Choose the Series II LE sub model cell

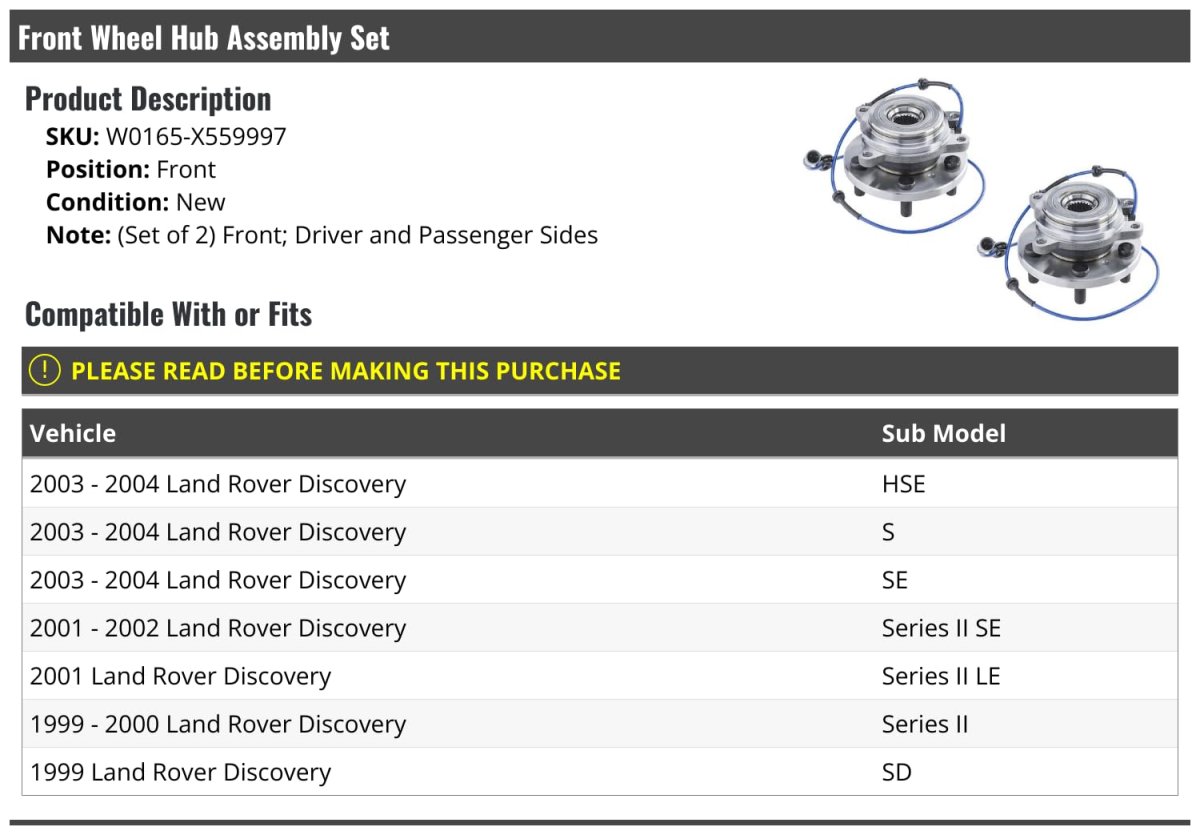pyautogui.click(x=940, y=676)
